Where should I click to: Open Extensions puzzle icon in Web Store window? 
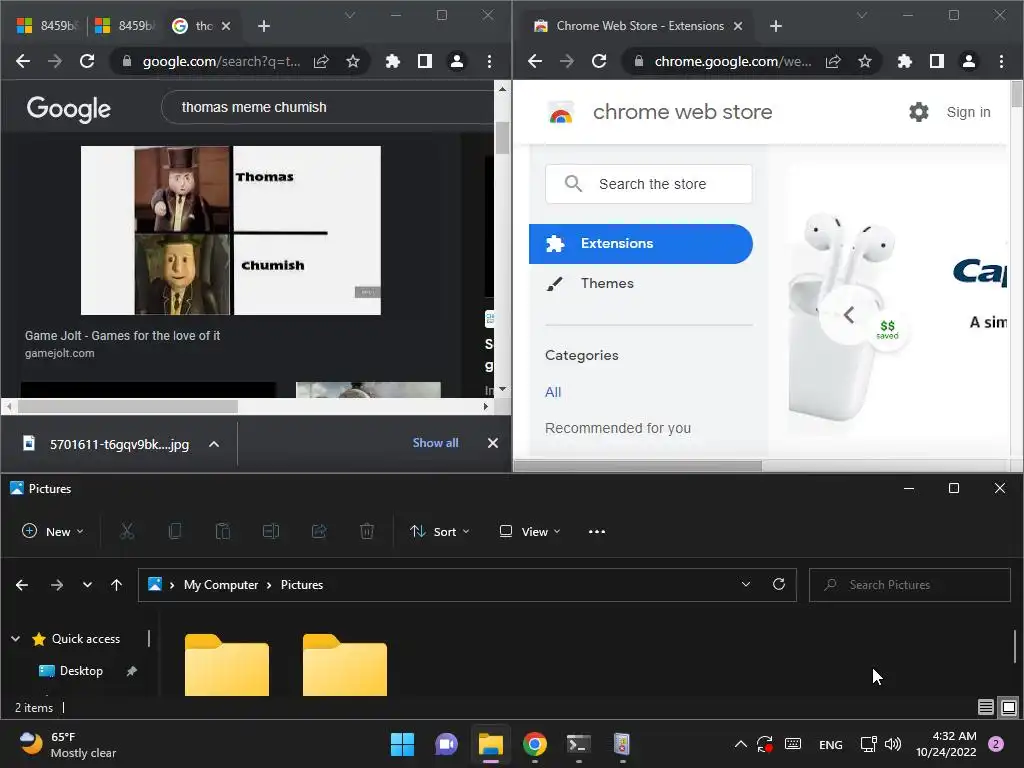904,61
